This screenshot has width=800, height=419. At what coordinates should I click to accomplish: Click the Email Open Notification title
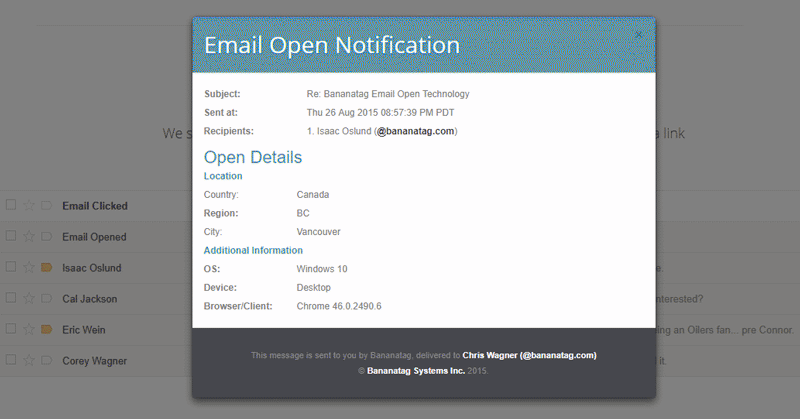(x=332, y=45)
